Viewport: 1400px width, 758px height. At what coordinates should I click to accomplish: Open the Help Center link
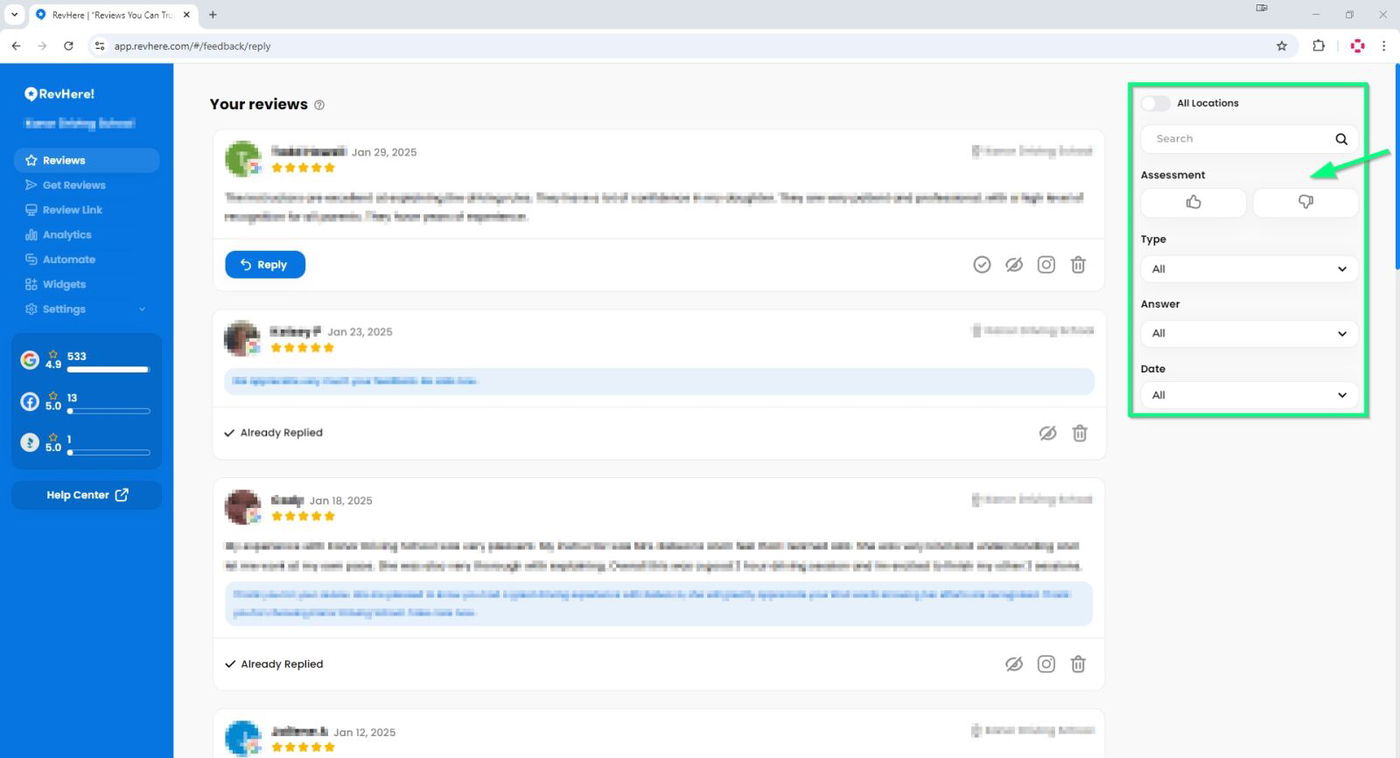tap(87, 495)
